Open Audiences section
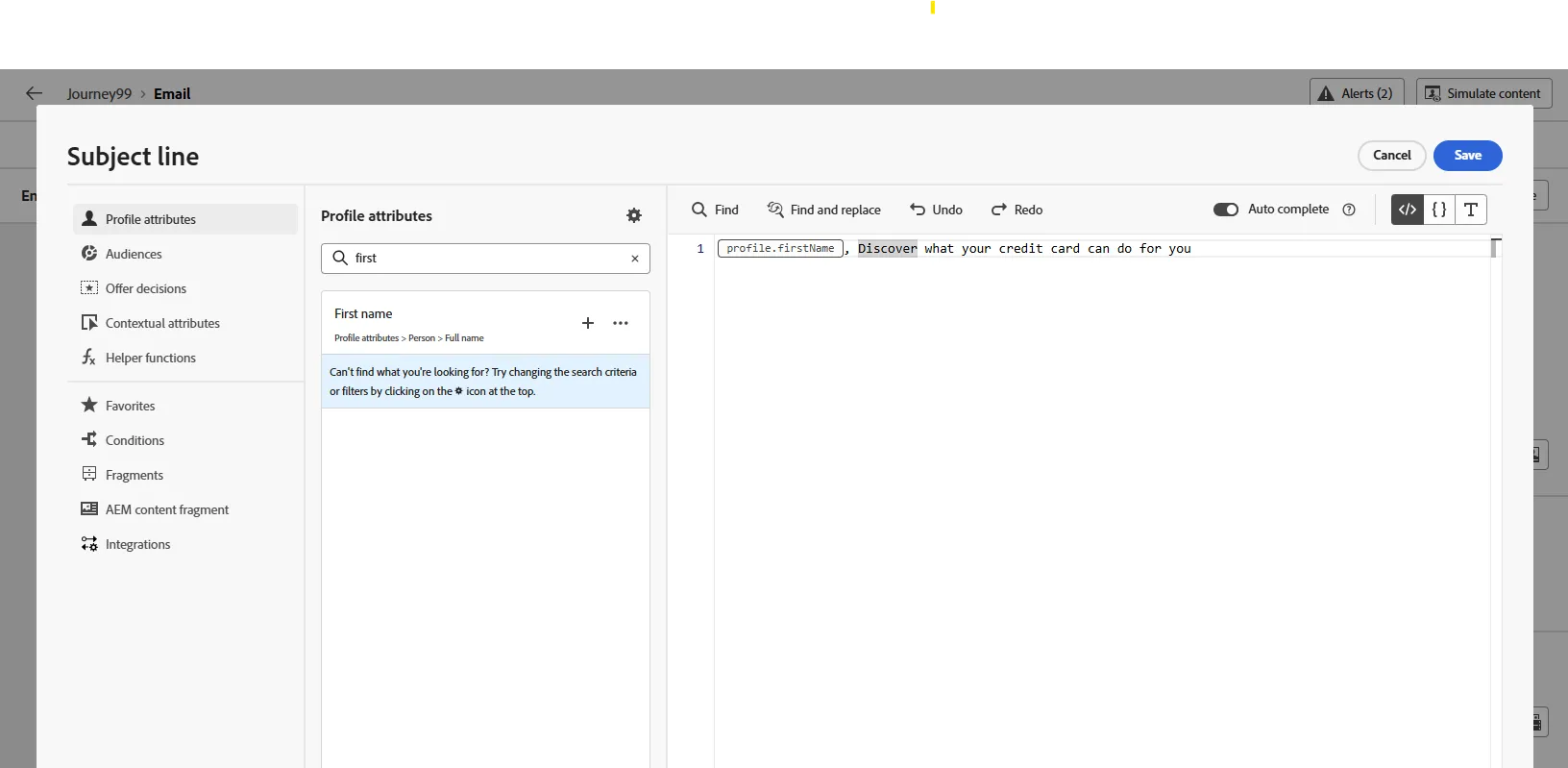The image size is (1568, 768). pyautogui.click(x=185, y=254)
